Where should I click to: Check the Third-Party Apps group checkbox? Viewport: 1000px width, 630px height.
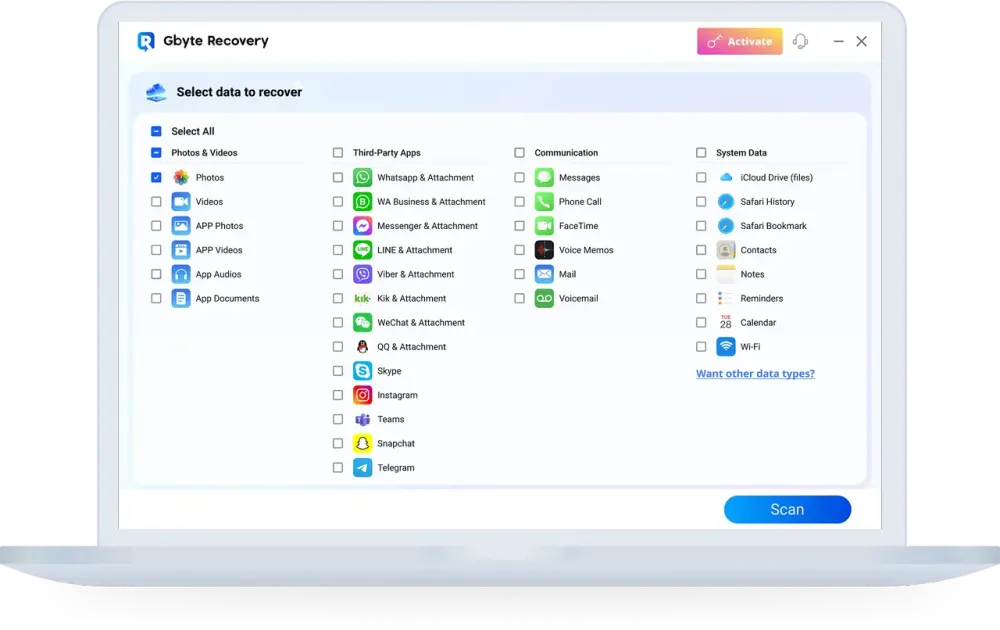click(x=338, y=153)
